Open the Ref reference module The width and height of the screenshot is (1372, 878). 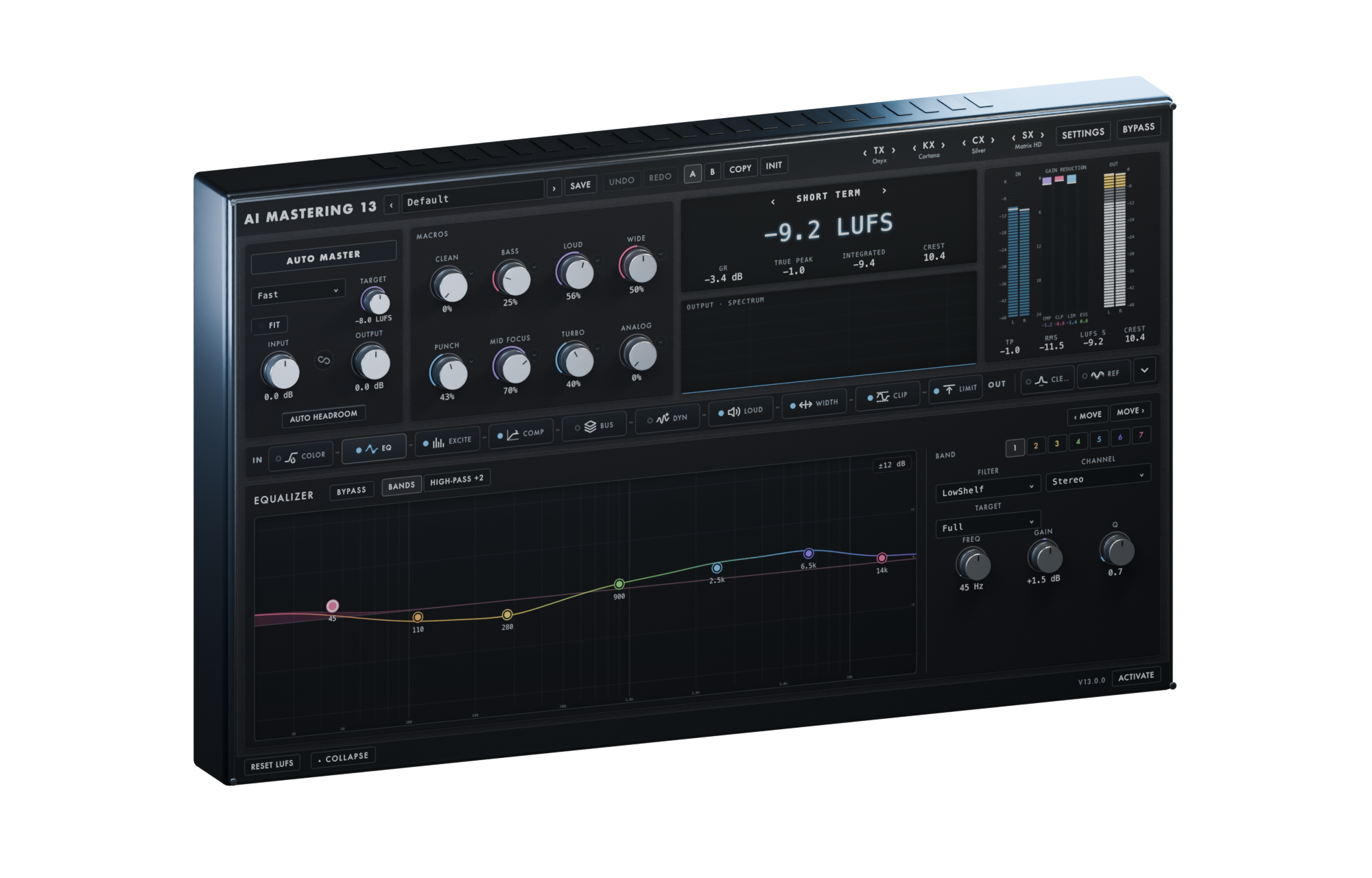pos(1103,374)
